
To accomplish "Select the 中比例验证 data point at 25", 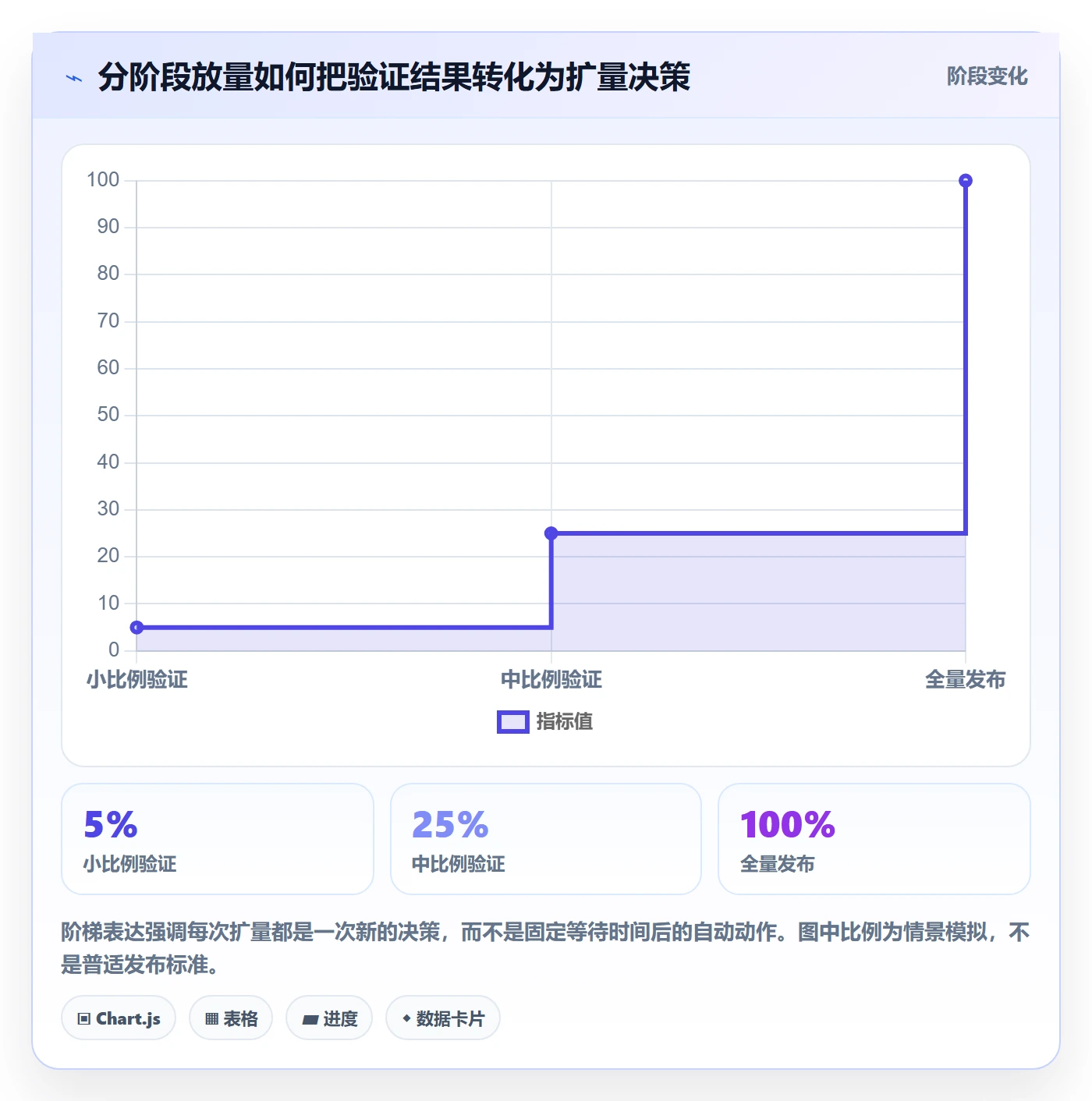I will (551, 533).
